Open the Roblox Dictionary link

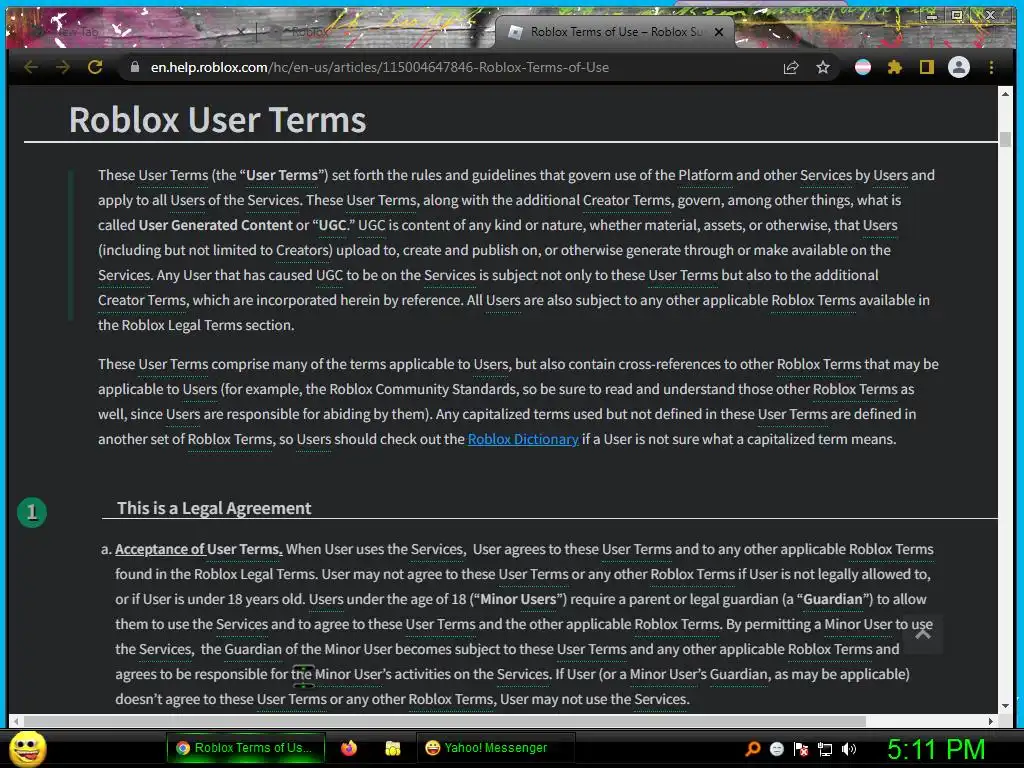coord(523,439)
